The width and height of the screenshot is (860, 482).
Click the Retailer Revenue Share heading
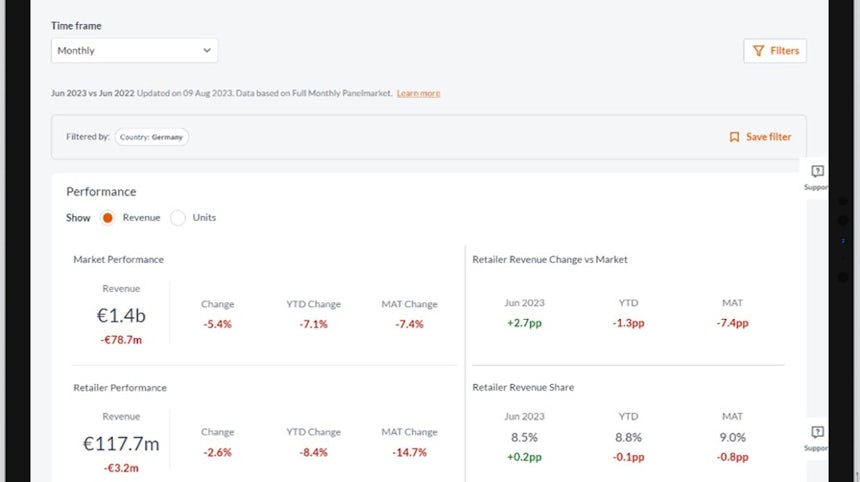pyautogui.click(x=523, y=387)
